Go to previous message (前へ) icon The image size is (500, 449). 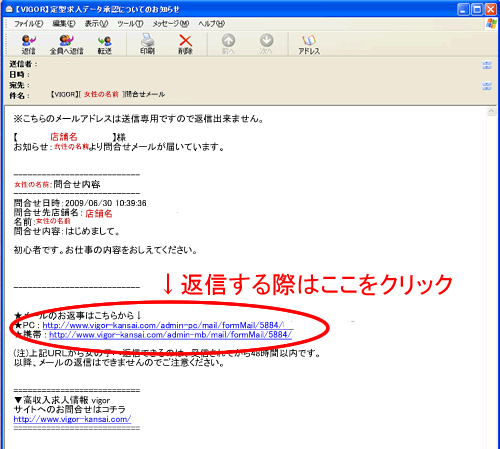228,44
